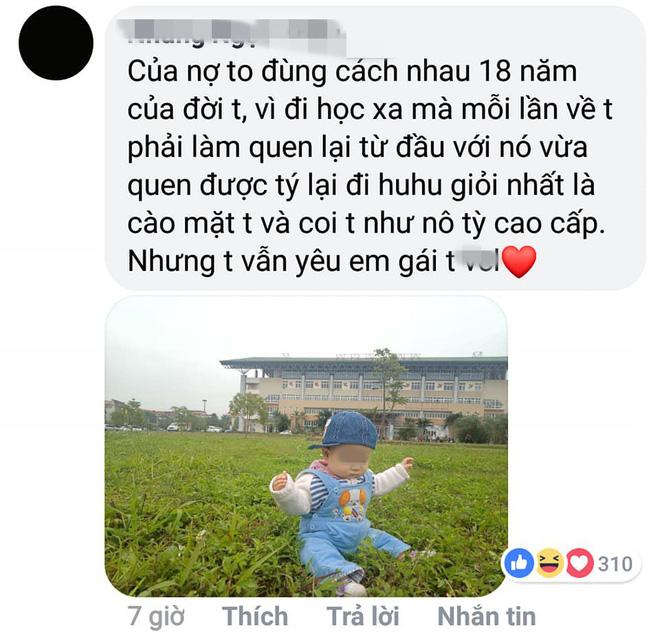Open reactions list showing 310 count
Viewport: 660px width, 644px height.
tap(615, 564)
